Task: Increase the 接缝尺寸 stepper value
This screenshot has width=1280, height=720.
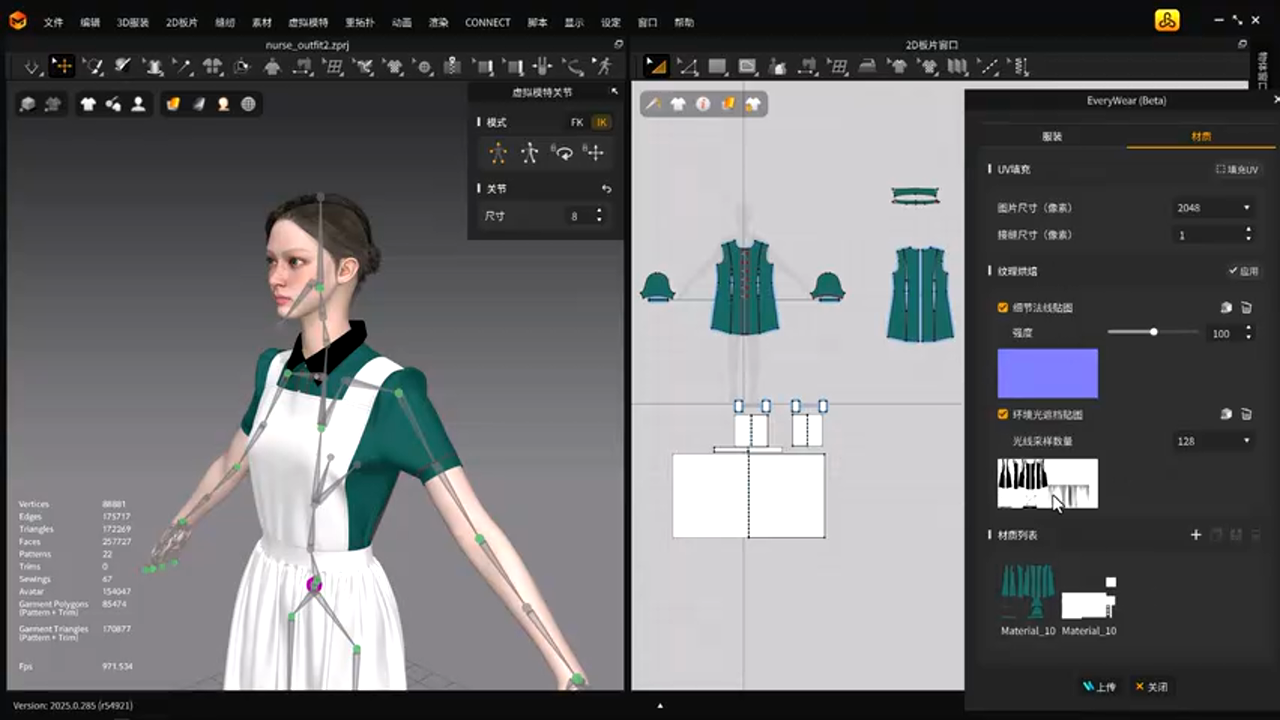Action: click(1248, 230)
